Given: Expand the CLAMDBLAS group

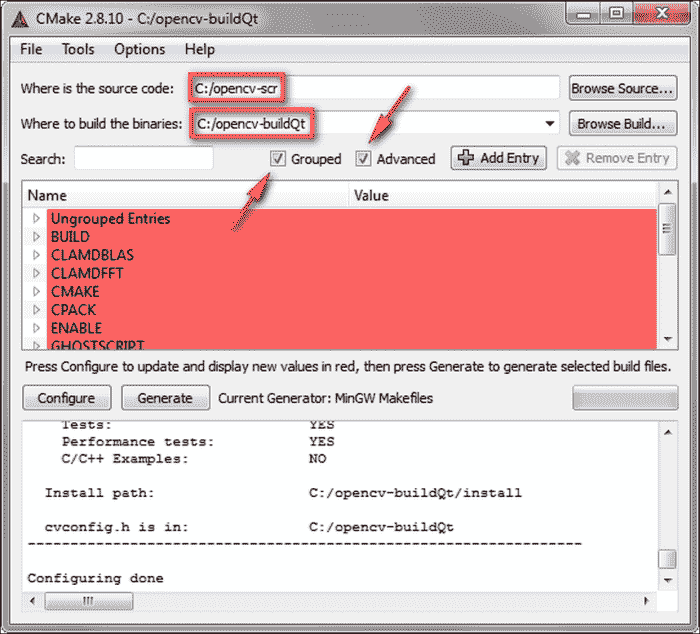Looking at the screenshot, I should pyautogui.click(x=37, y=255).
